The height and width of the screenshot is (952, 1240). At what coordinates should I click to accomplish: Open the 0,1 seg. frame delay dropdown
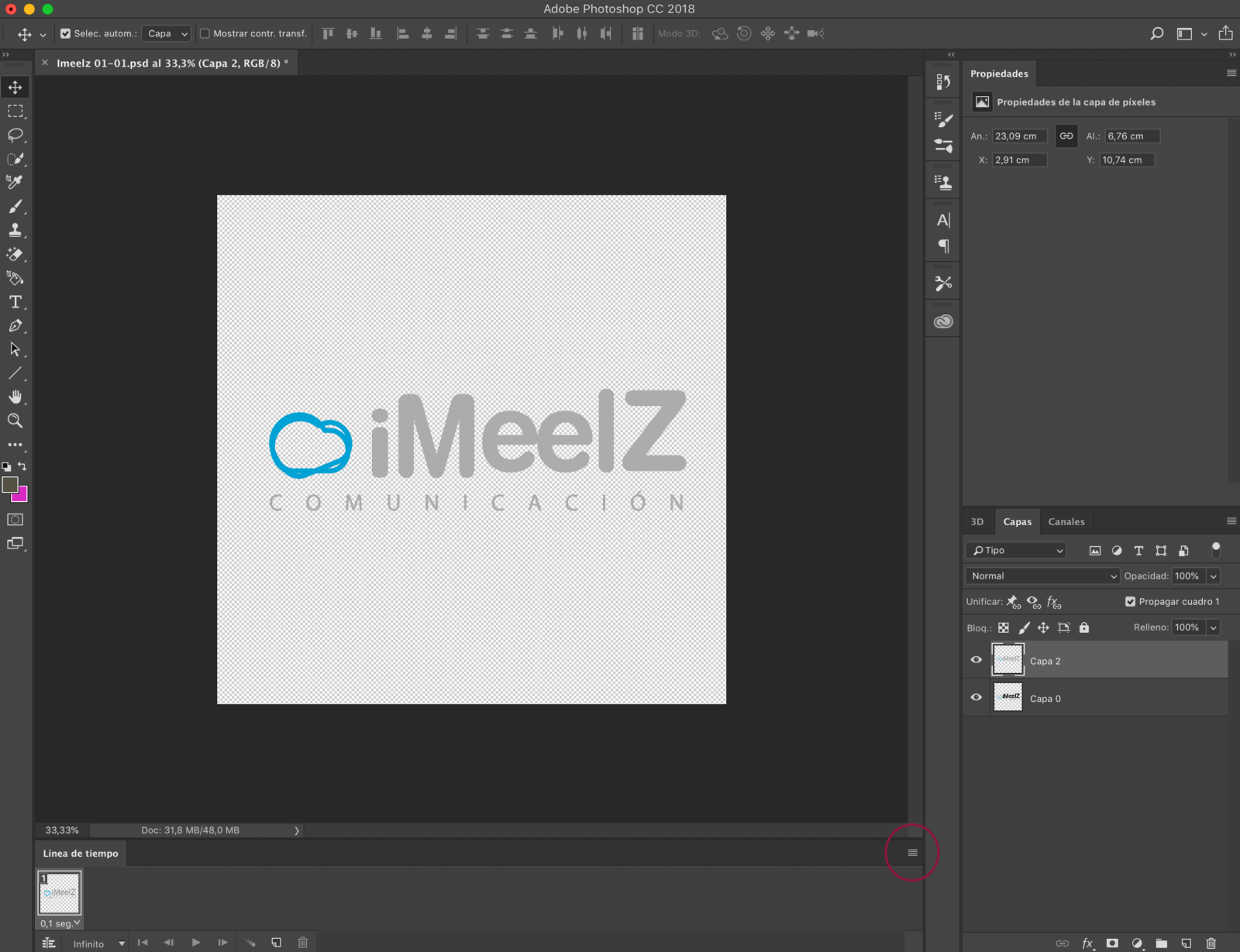pos(60,923)
